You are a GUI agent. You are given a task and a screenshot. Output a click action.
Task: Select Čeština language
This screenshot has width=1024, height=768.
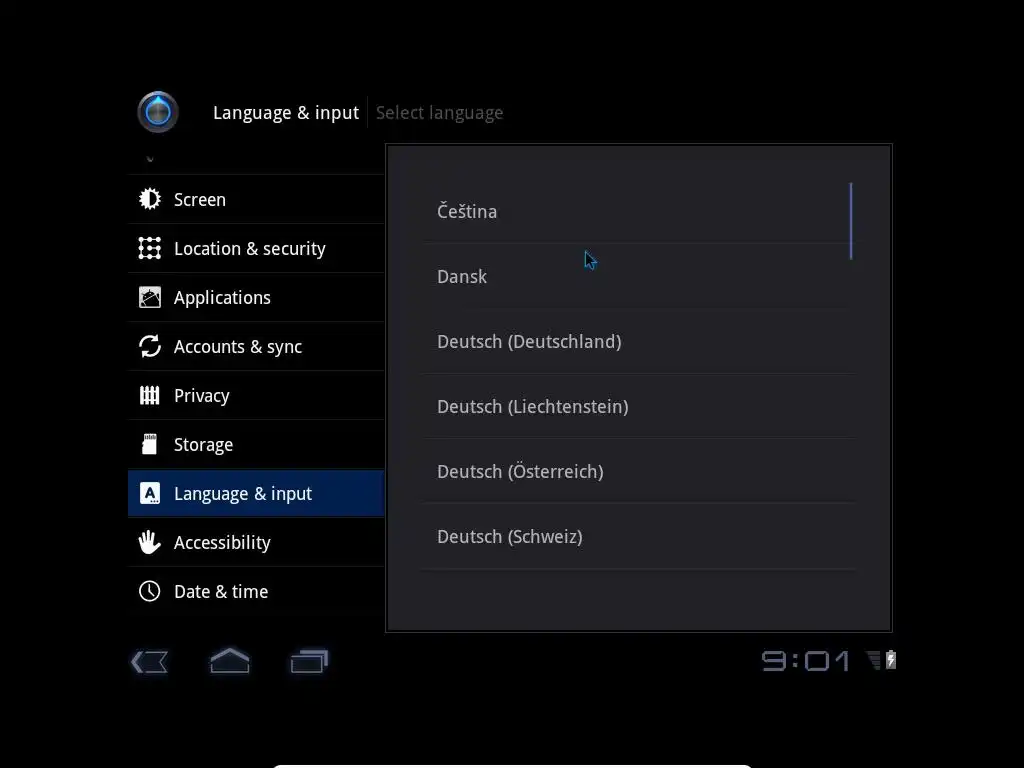[x=638, y=212]
